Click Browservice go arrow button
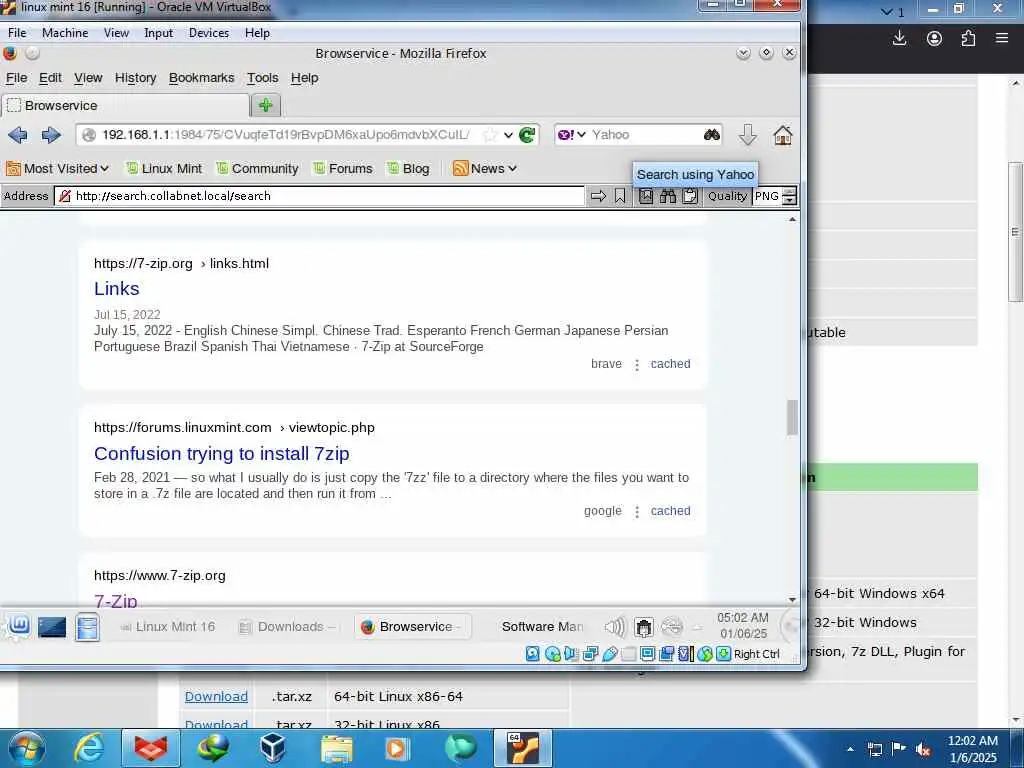This screenshot has height=768, width=1024. tap(598, 196)
